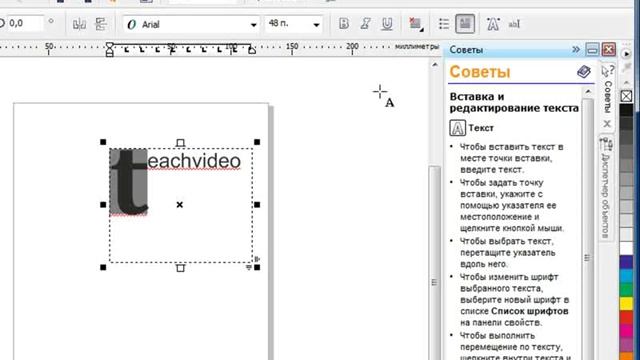Image resolution: width=640 pixels, height=360 pixels.
Task: Click the bottom text frame flow handle
Action: tap(180, 268)
